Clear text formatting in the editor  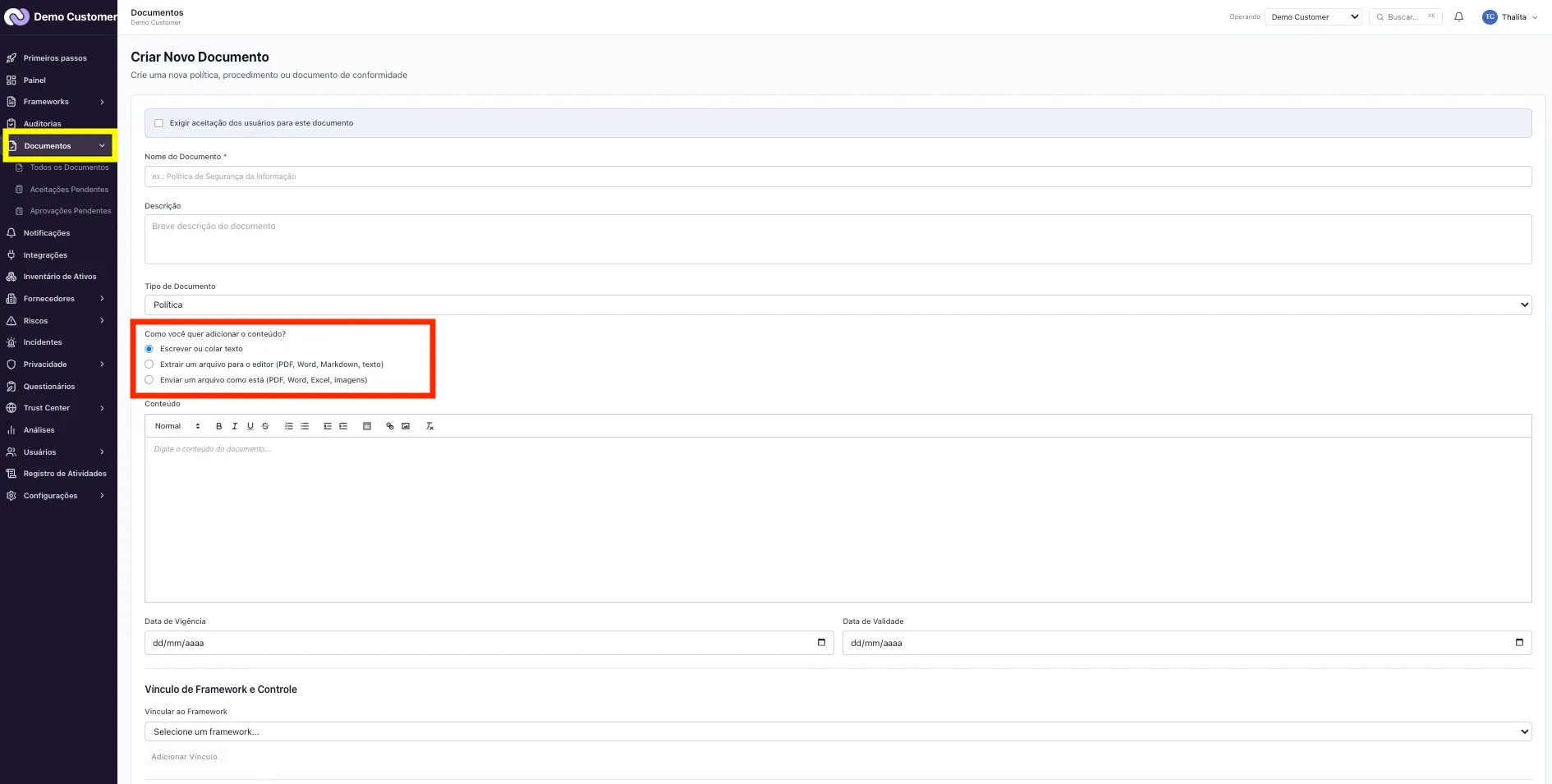[x=429, y=426]
